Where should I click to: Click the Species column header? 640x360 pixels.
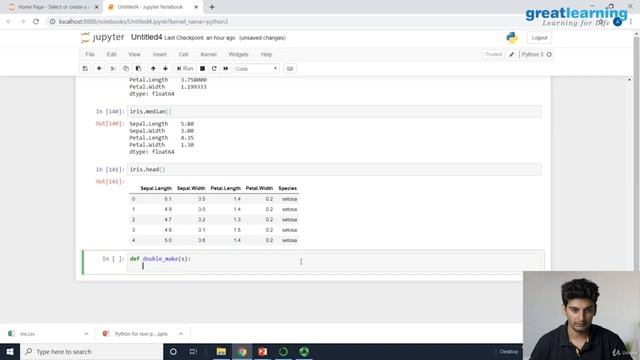[x=287, y=188]
